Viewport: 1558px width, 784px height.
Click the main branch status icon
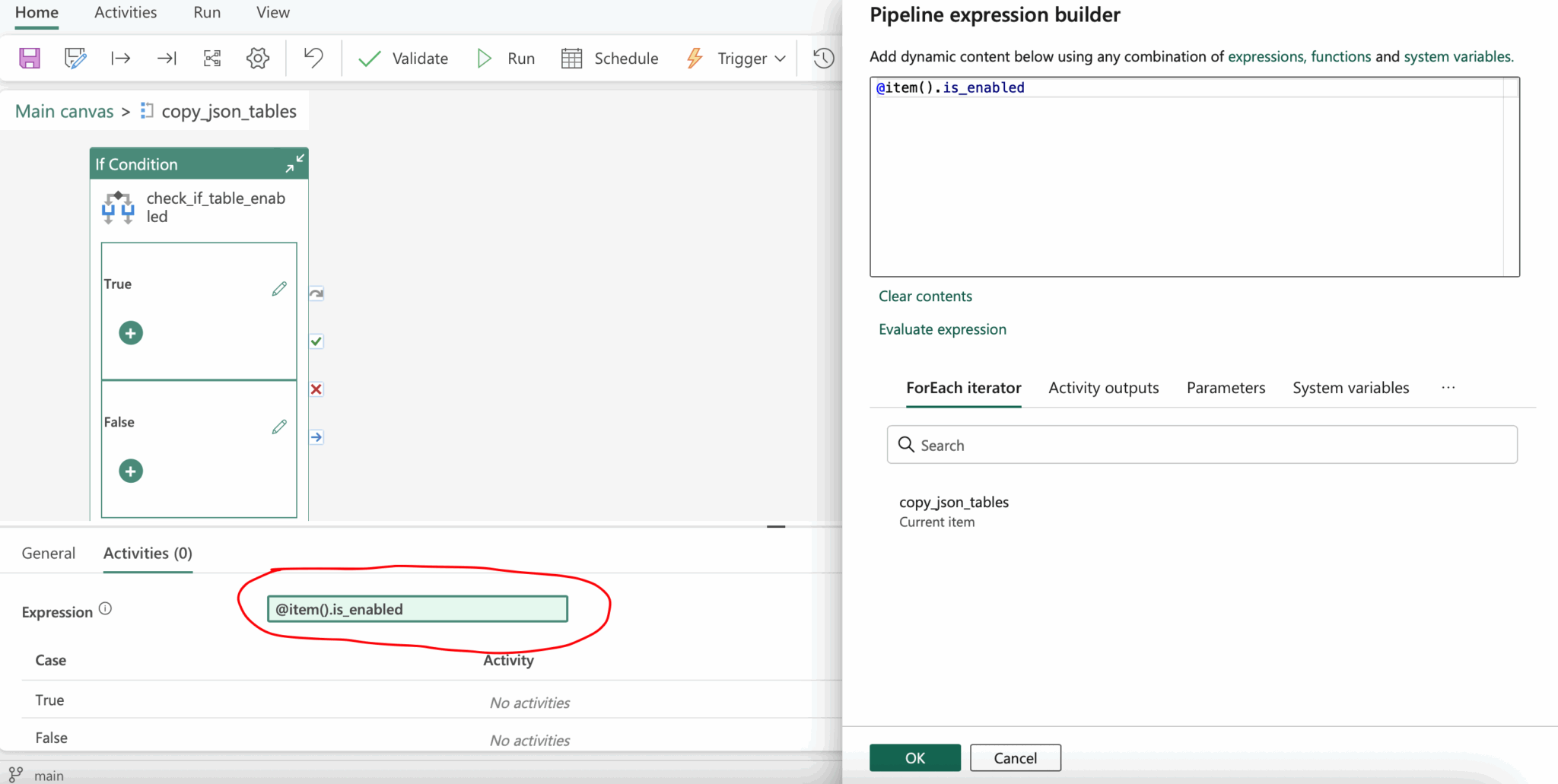coord(15,775)
